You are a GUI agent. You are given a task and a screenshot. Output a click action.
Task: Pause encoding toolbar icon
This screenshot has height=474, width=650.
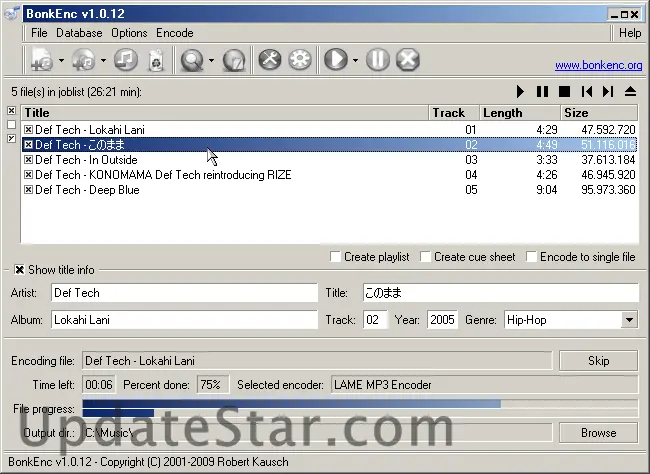point(378,60)
